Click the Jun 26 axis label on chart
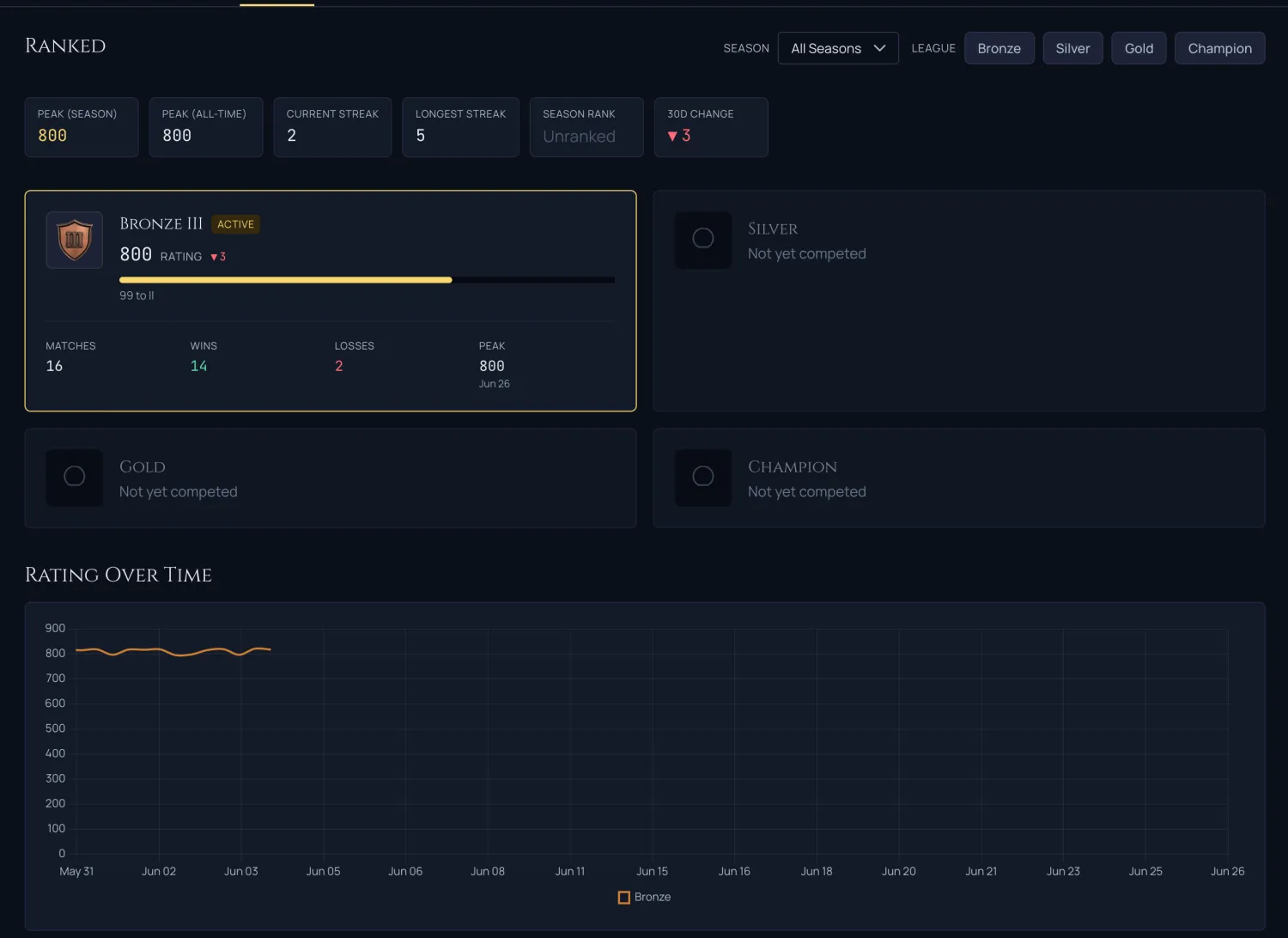 pyautogui.click(x=1227, y=871)
